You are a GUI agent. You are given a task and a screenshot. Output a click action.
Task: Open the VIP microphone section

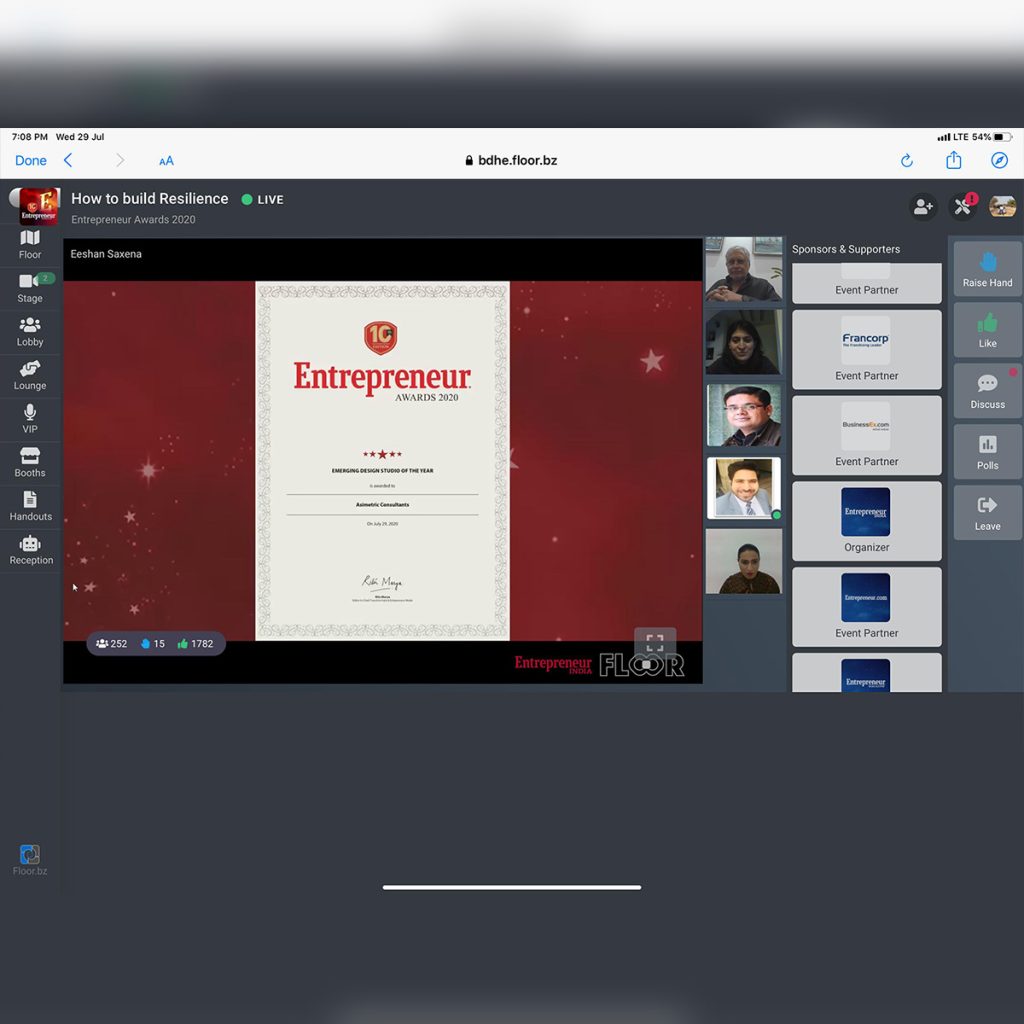coord(30,419)
